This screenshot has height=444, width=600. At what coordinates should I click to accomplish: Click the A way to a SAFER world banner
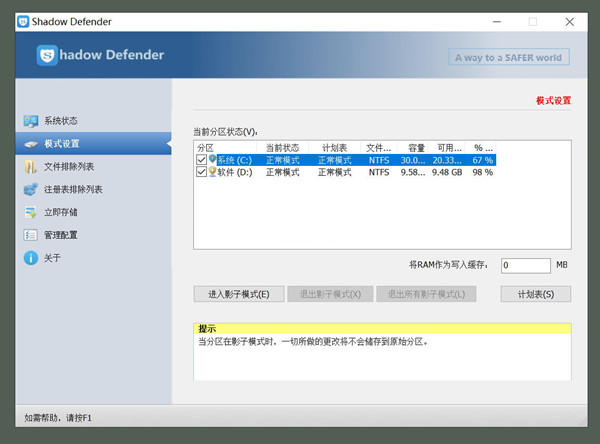[x=509, y=57]
